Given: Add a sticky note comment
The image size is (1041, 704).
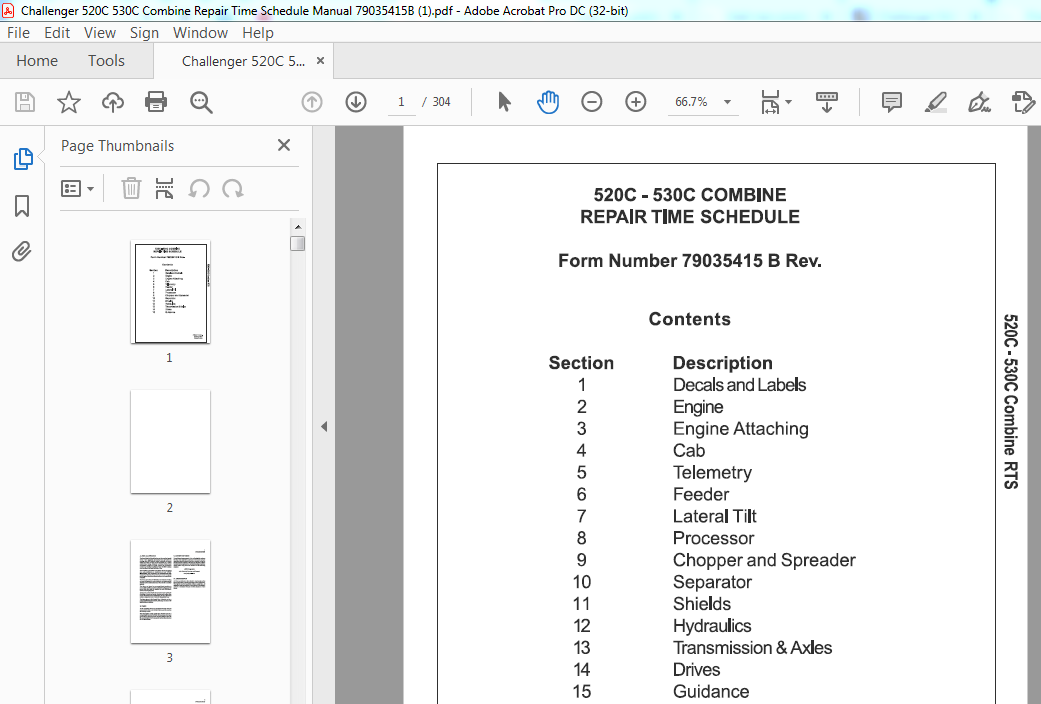Looking at the screenshot, I should coord(891,102).
